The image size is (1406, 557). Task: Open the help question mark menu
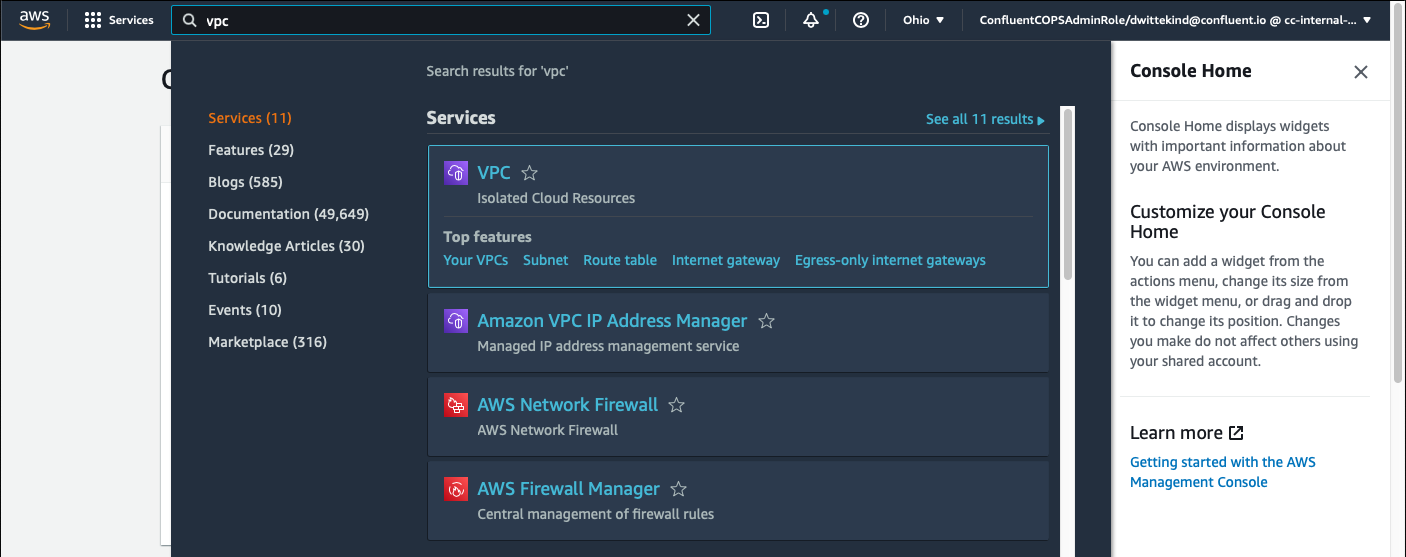pos(861,20)
